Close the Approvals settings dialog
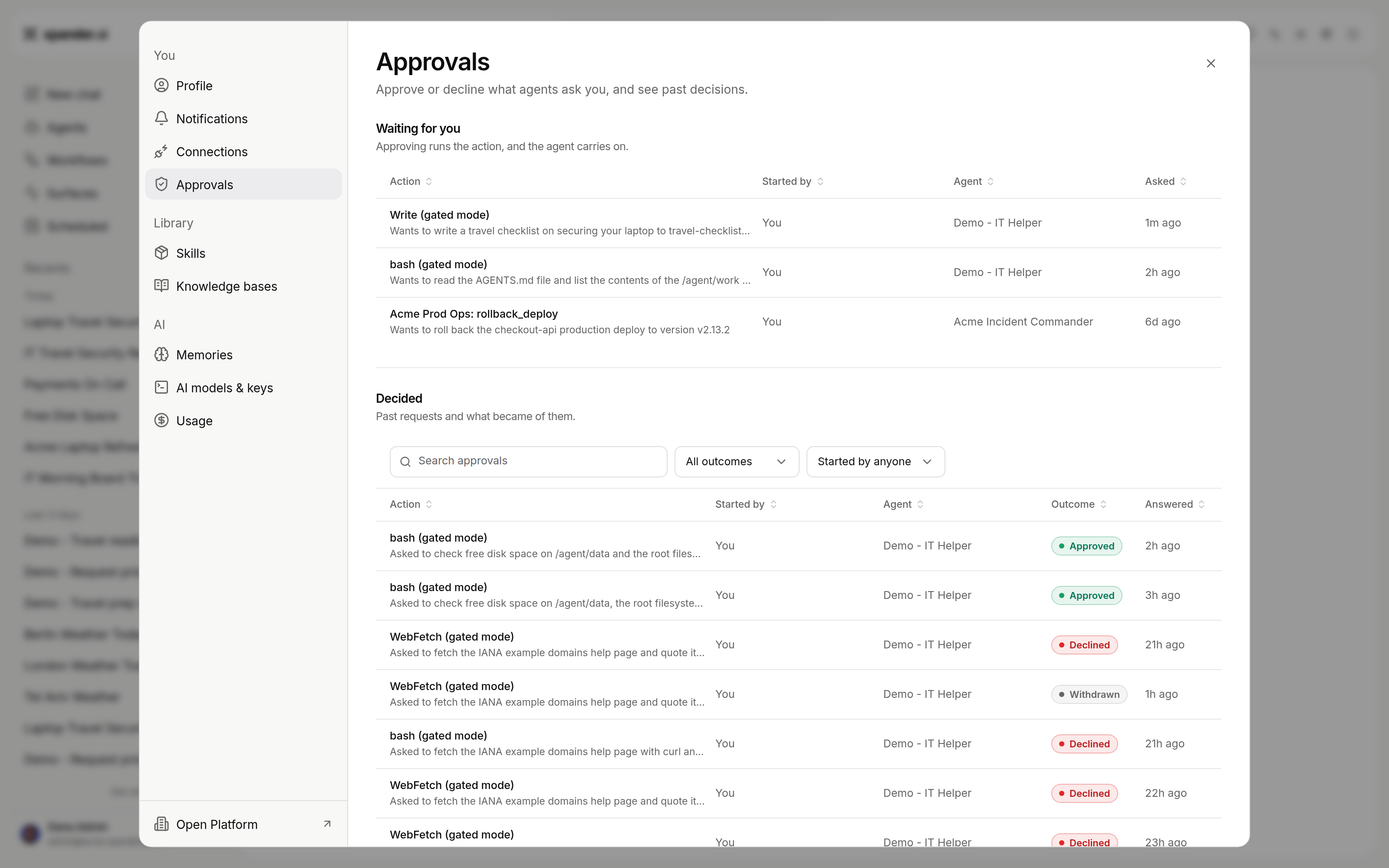Image resolution: width=1389 pixels, height=868 pixels. (x=1211, y=64)
